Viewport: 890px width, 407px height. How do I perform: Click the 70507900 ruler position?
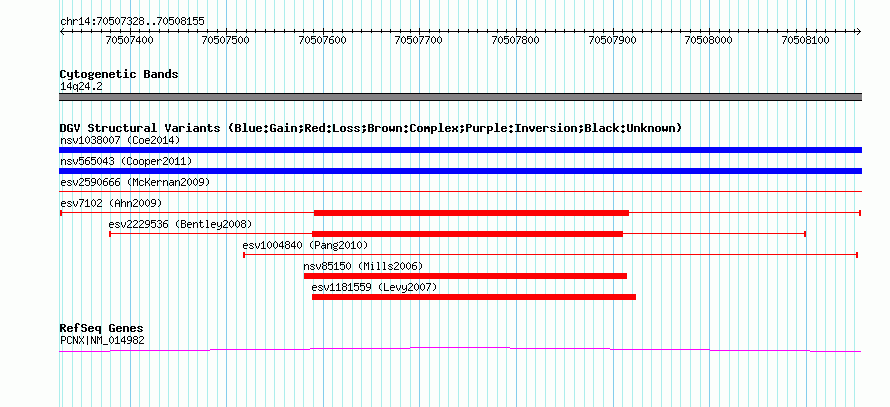tap(612, 41)
